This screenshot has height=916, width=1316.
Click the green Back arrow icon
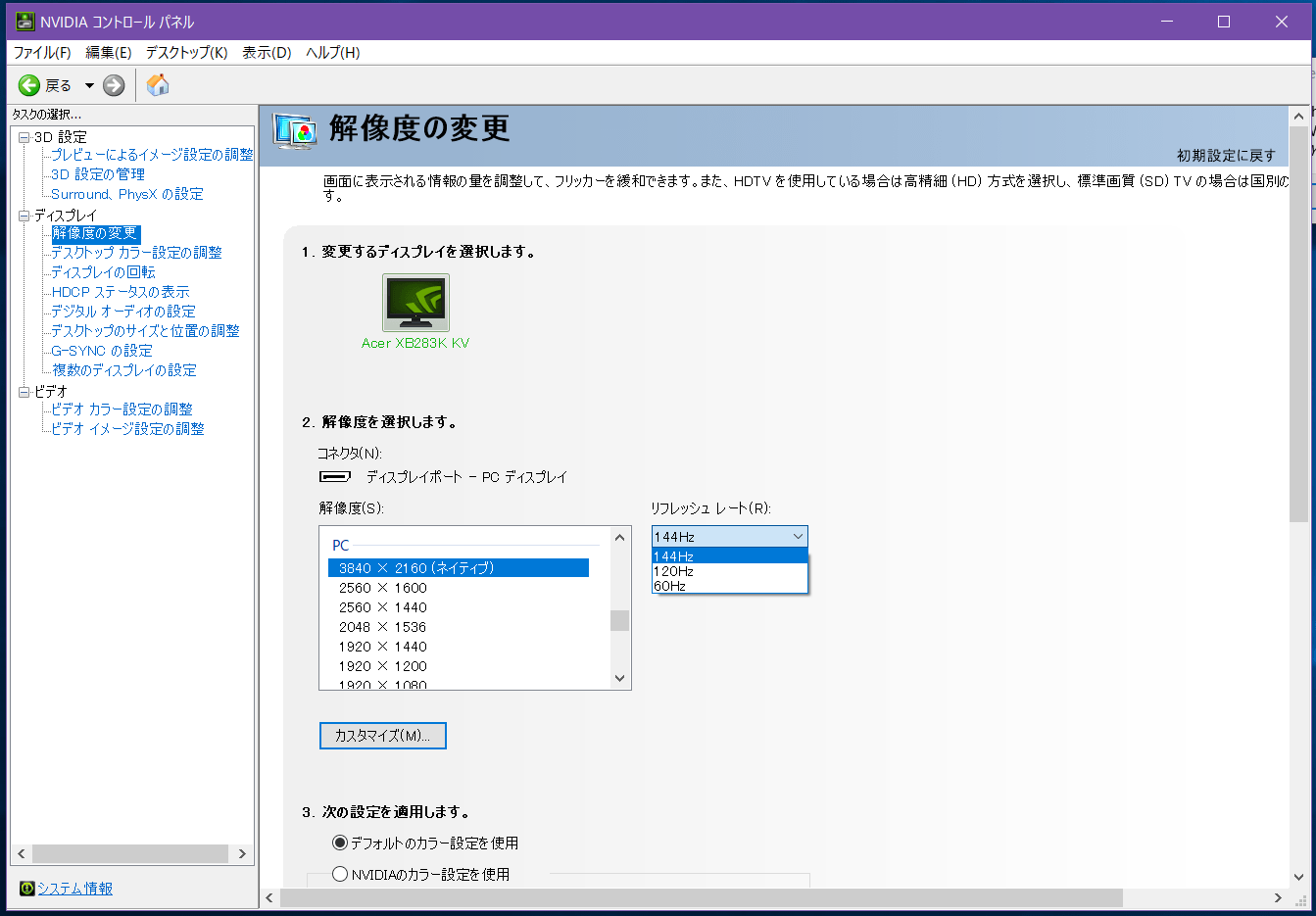coord(29,85)
